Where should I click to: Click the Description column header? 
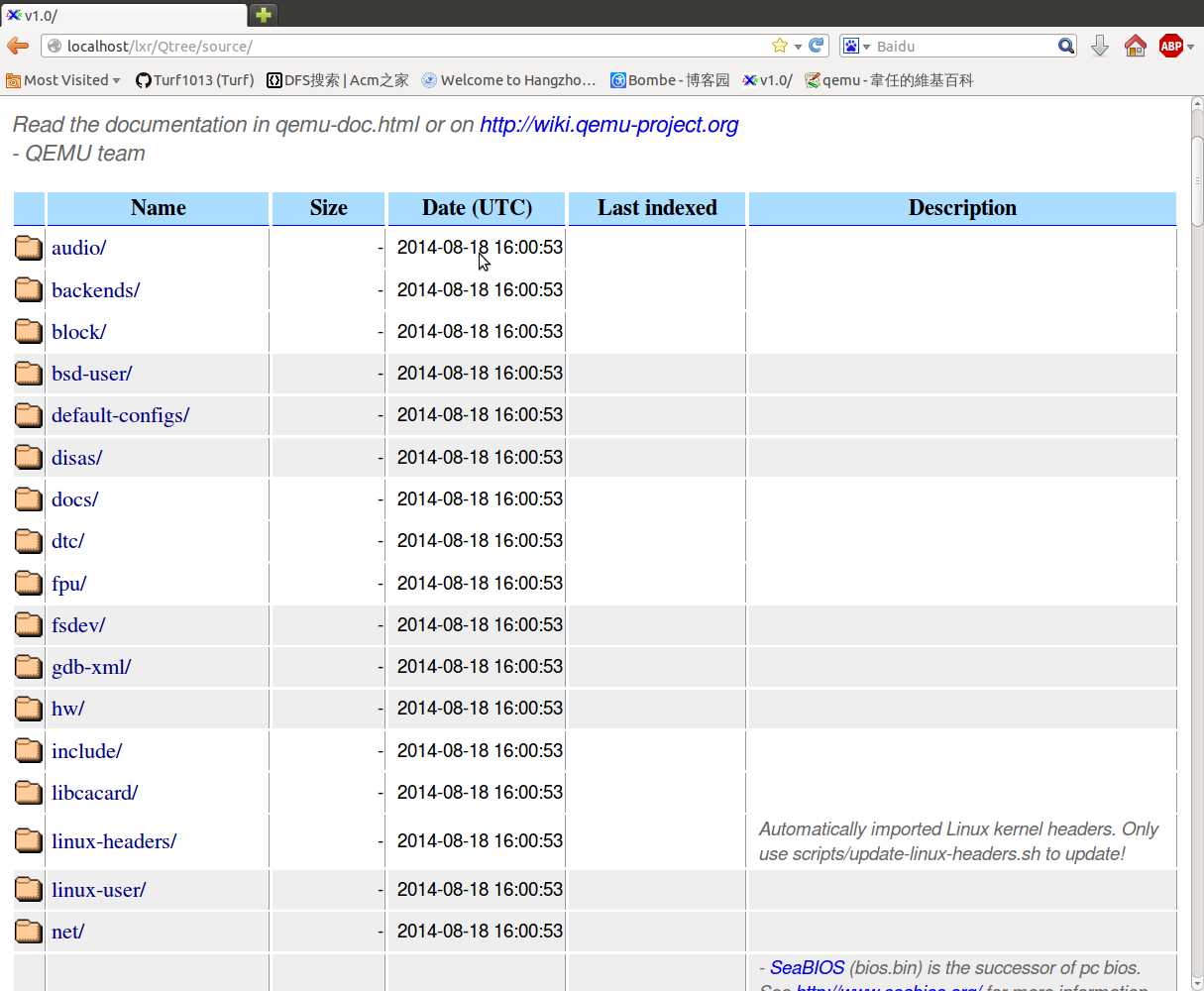[x=962, y=208]
